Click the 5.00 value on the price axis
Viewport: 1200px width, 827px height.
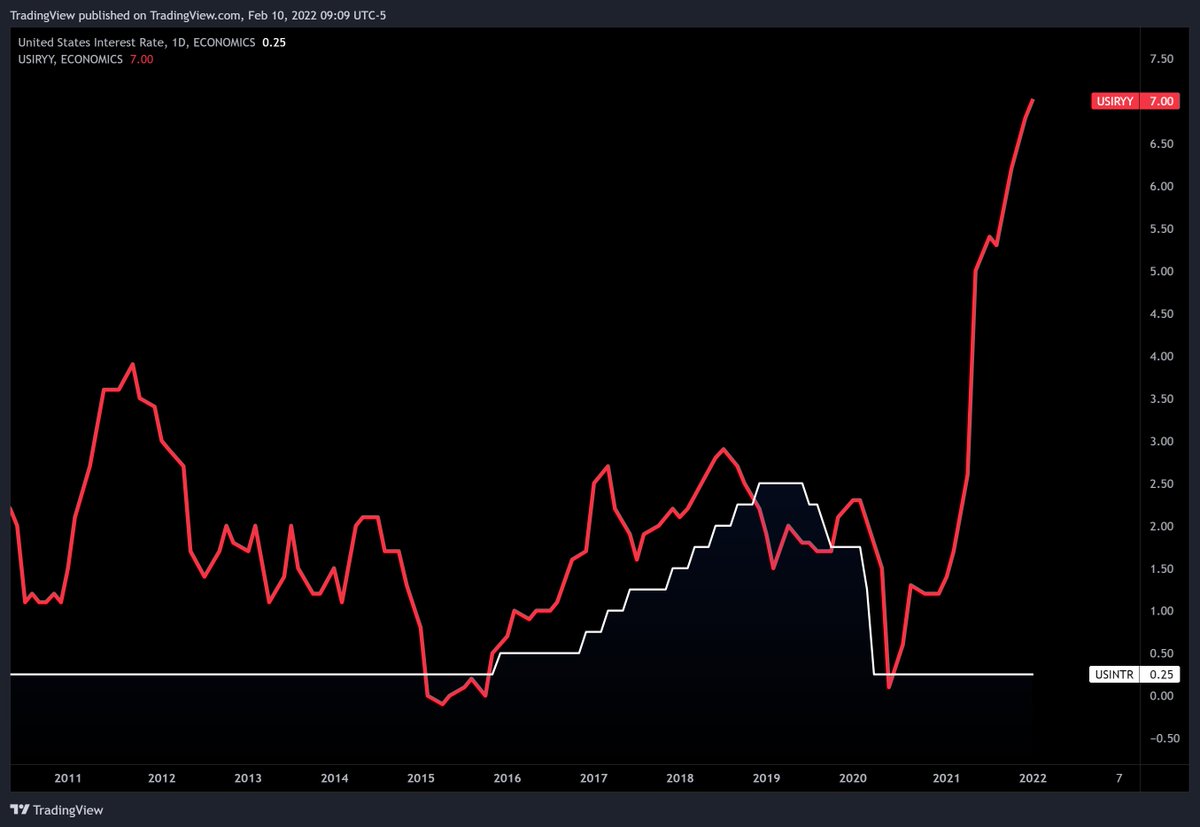pos(1161,272)
